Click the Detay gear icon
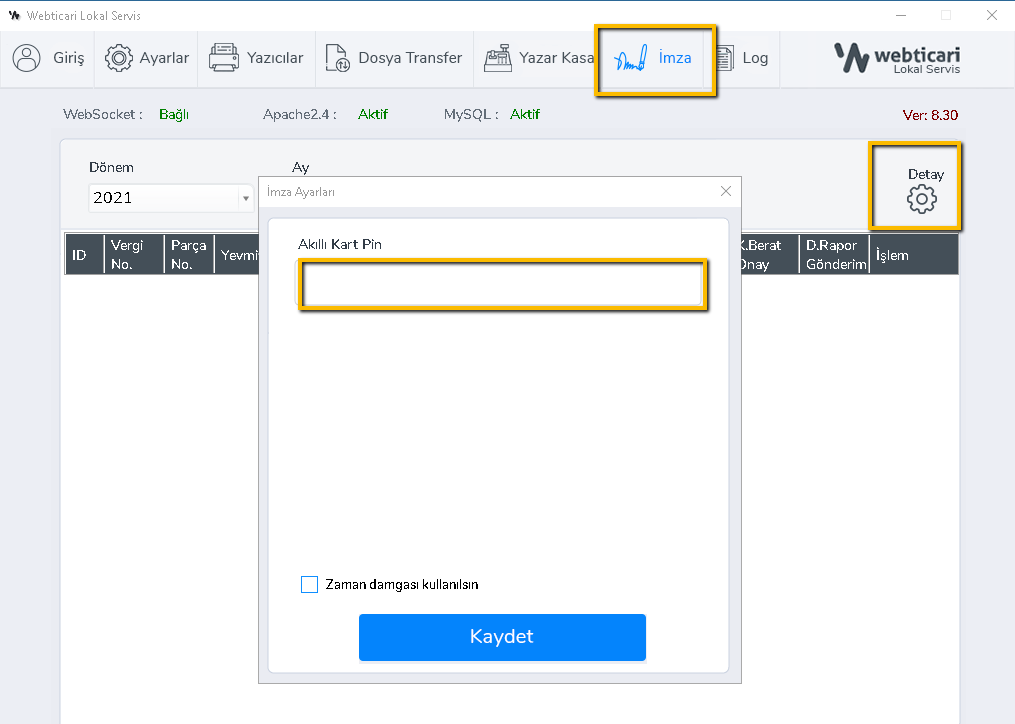Viewport: 1015px width, 724px height. point(921,200)
